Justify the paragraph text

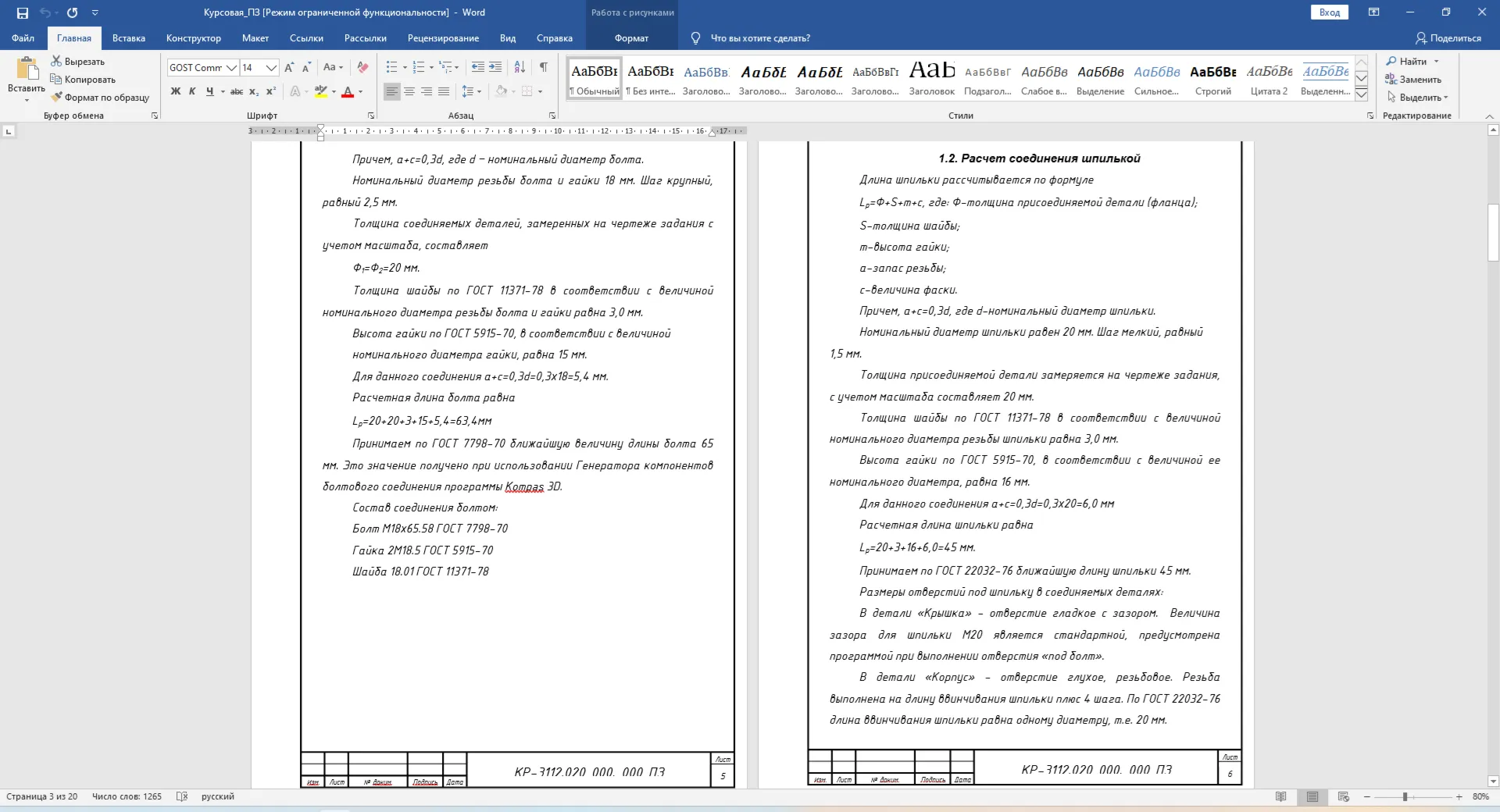point(444,91)
